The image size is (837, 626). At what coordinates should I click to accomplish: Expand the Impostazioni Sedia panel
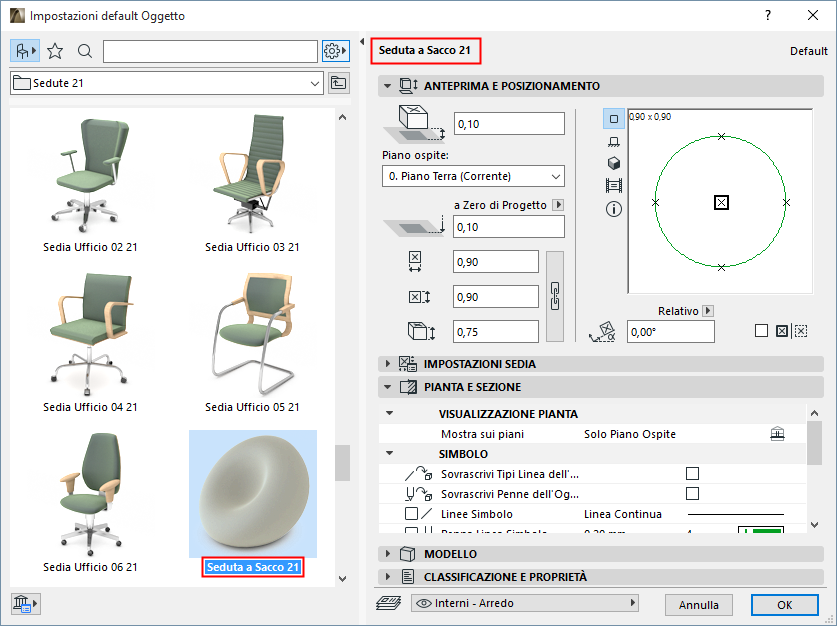(x=388, y=364)
